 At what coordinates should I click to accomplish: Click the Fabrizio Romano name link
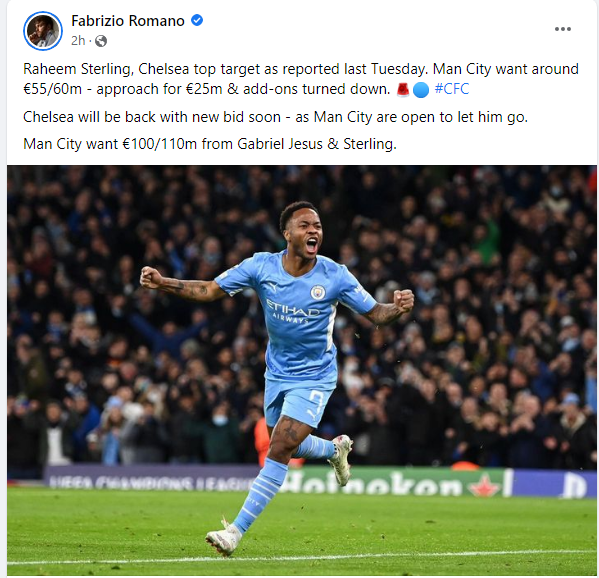[128, 21]
